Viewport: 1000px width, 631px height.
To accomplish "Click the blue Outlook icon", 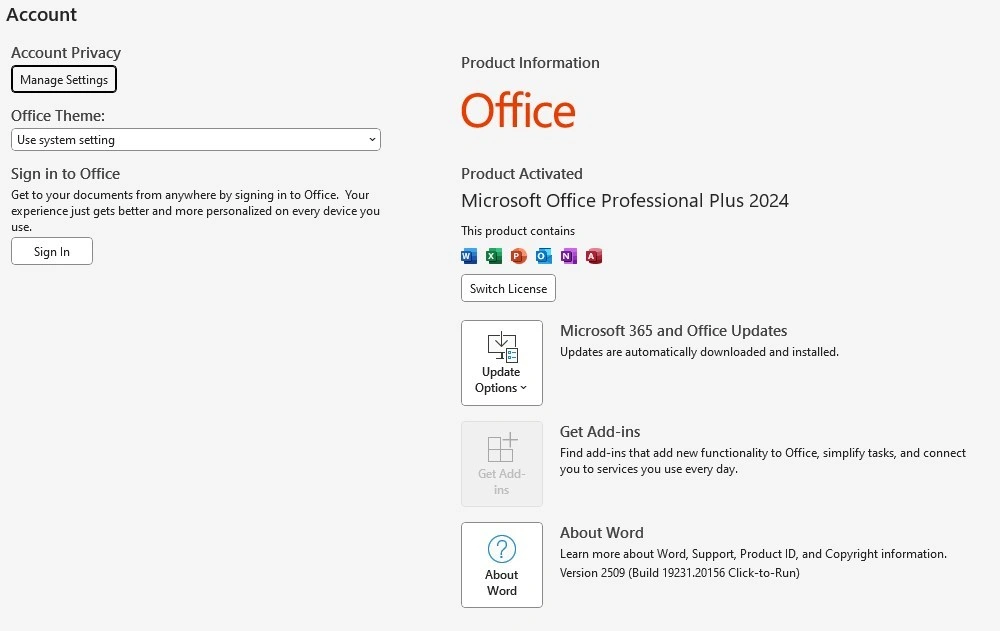I will pyautogui.click(x=543, y=256).
